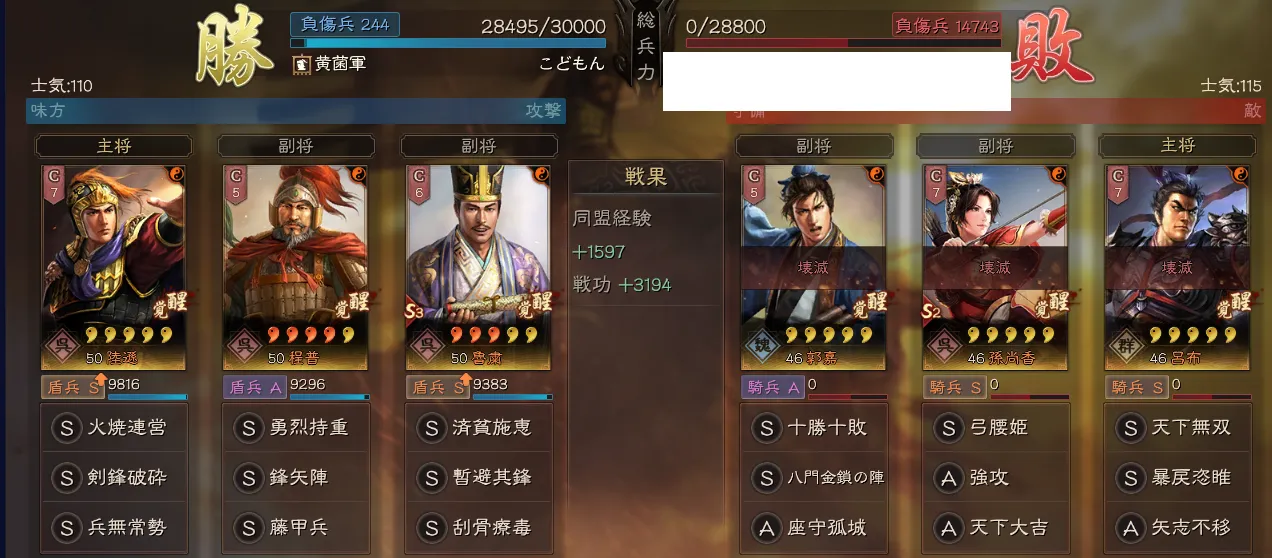Click the 黄菌軍 alliance flag icon
The height and width of the screenshot is (558, 1272).
(x=301, y=64)
